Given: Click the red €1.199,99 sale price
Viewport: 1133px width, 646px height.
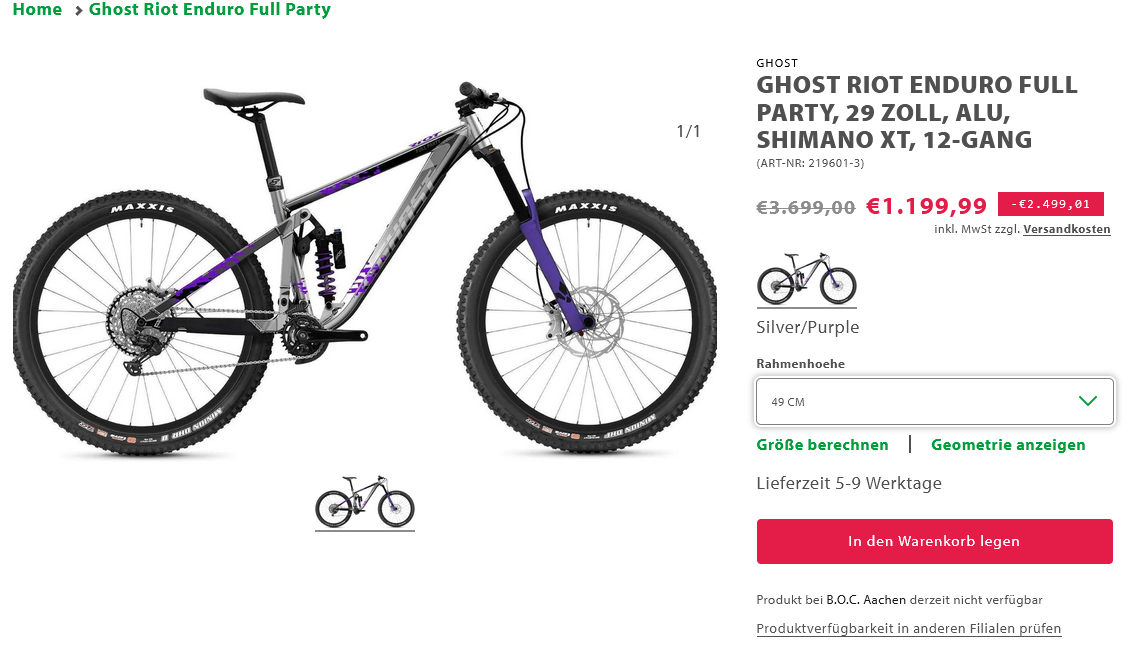Looking at the screenshot, I should (x=925, y=206).
